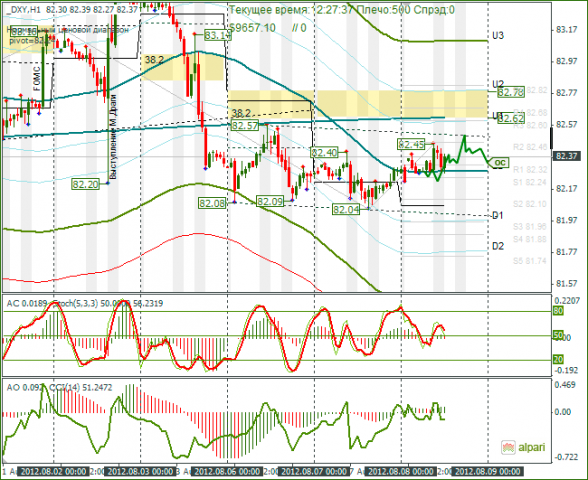
Task: Click the 82.57 price label
Action: coord(244,125)
